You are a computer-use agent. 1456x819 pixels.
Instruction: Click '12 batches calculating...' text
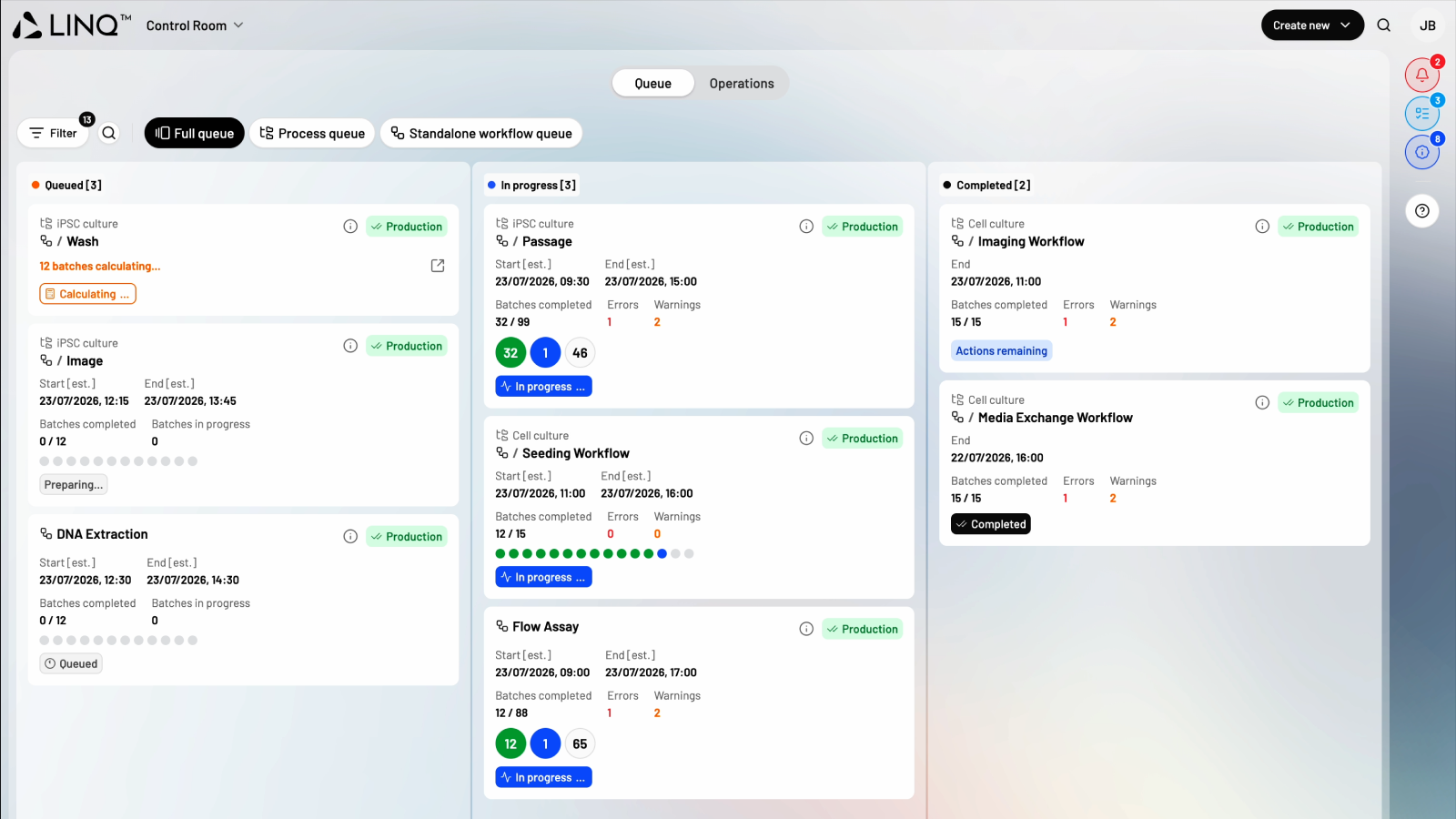(100, 267)
